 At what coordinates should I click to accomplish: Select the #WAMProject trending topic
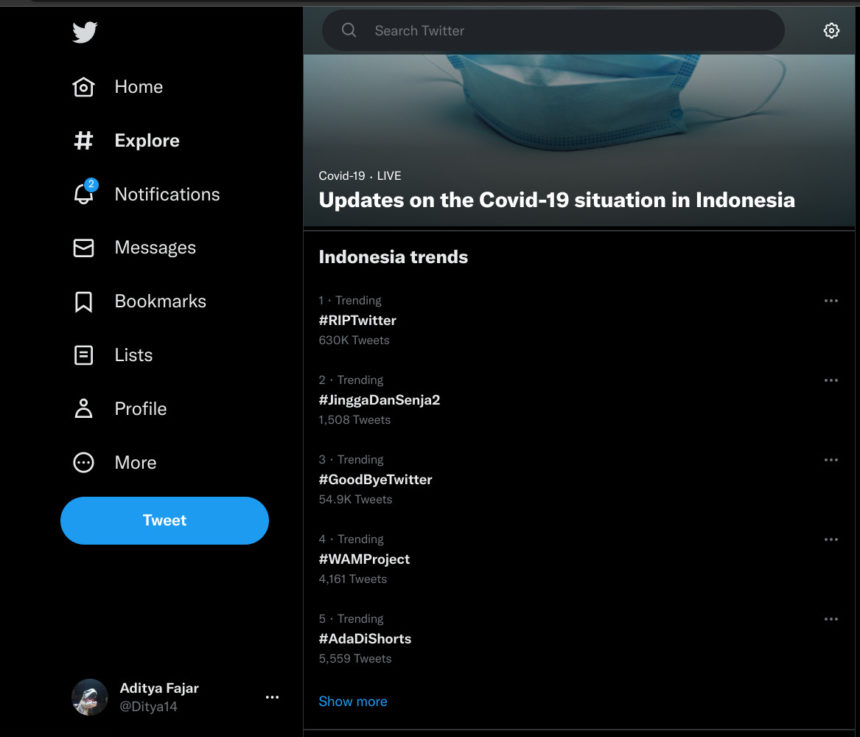[x=364, y=559]
